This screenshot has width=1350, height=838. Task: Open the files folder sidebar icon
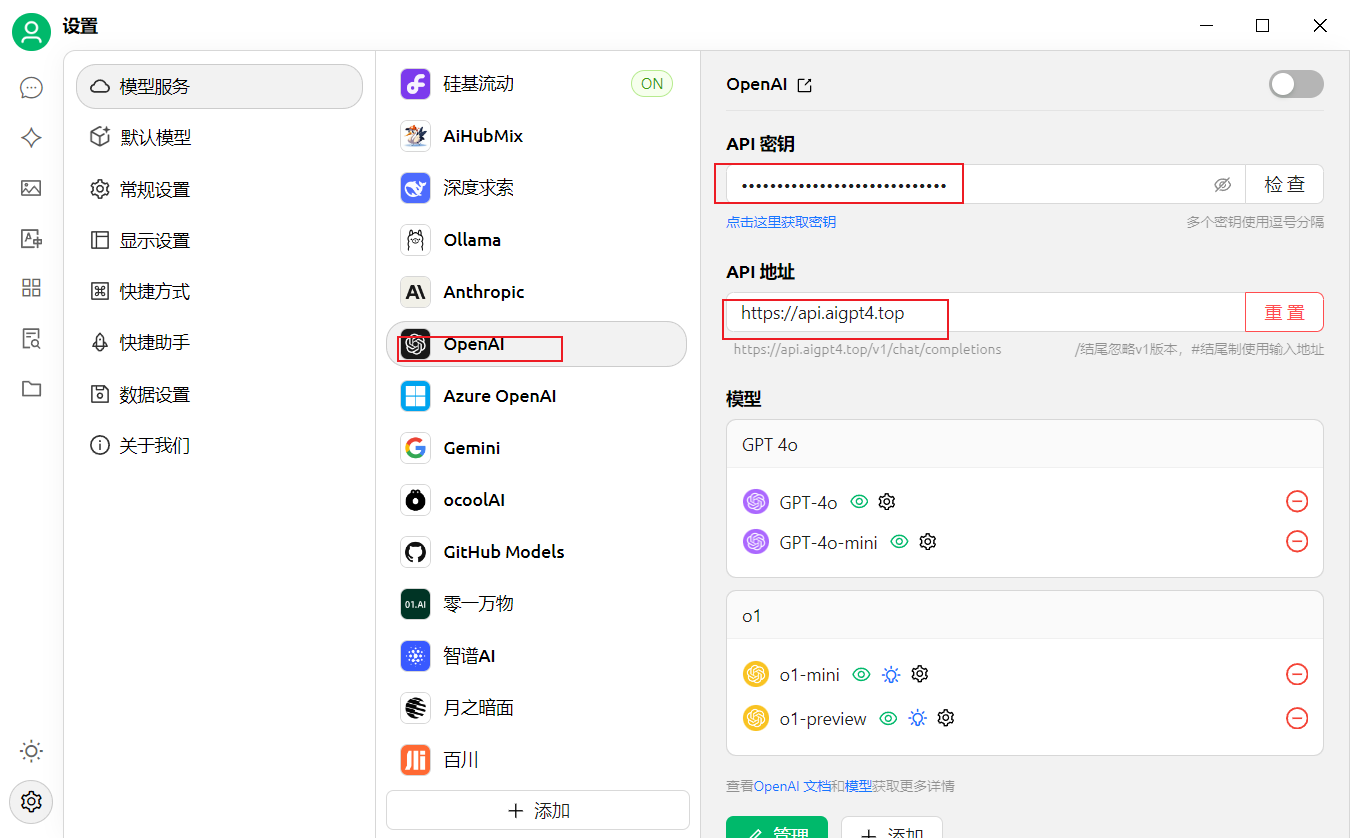[x=31, y=388]
